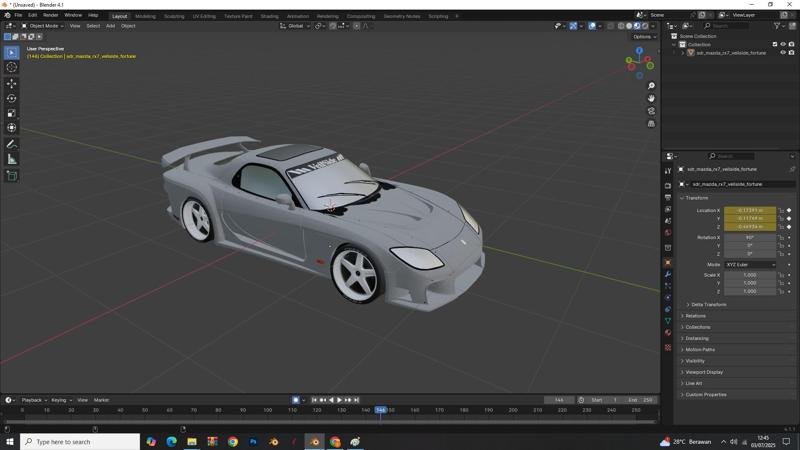Screen dimensions: 800x450
Task: Open the rotation Mode XYZ Euler dropdown
Action: point(750,264)
